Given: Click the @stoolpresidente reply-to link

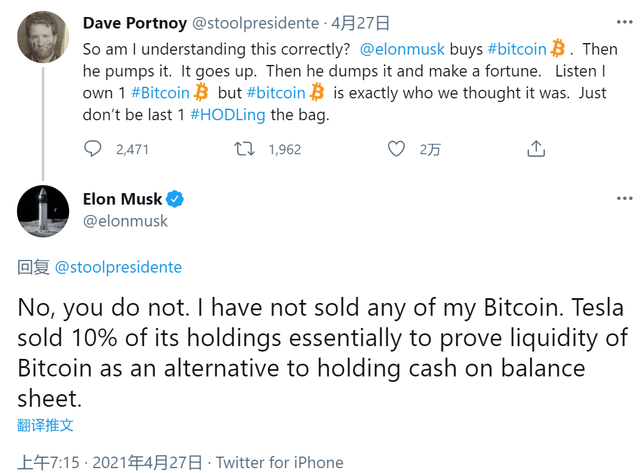Looking at the screenshot, I should point(118,267).
